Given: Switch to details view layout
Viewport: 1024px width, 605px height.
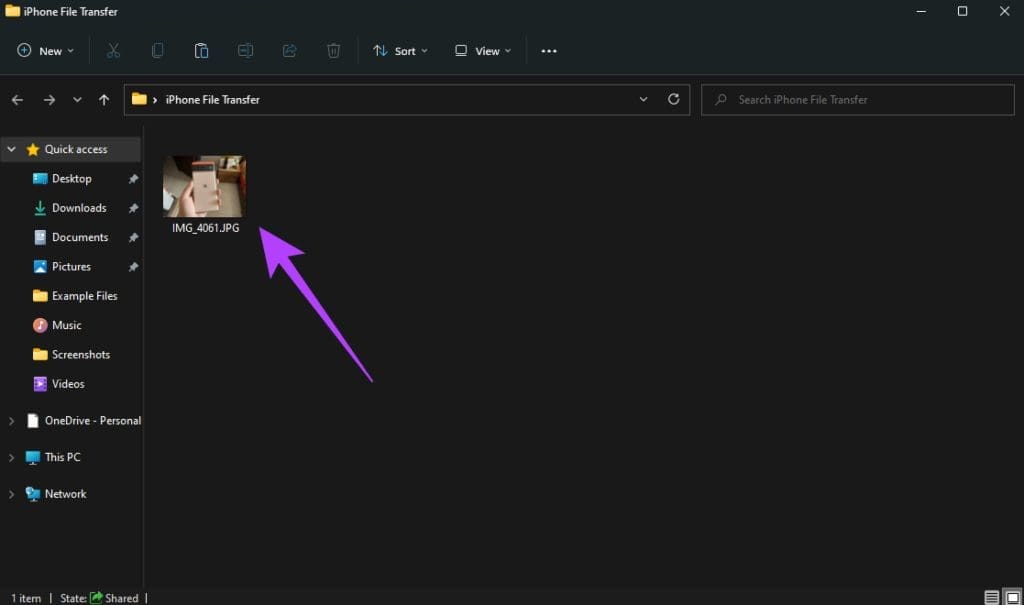Looking at the screenshot, I should coord(991,597).
